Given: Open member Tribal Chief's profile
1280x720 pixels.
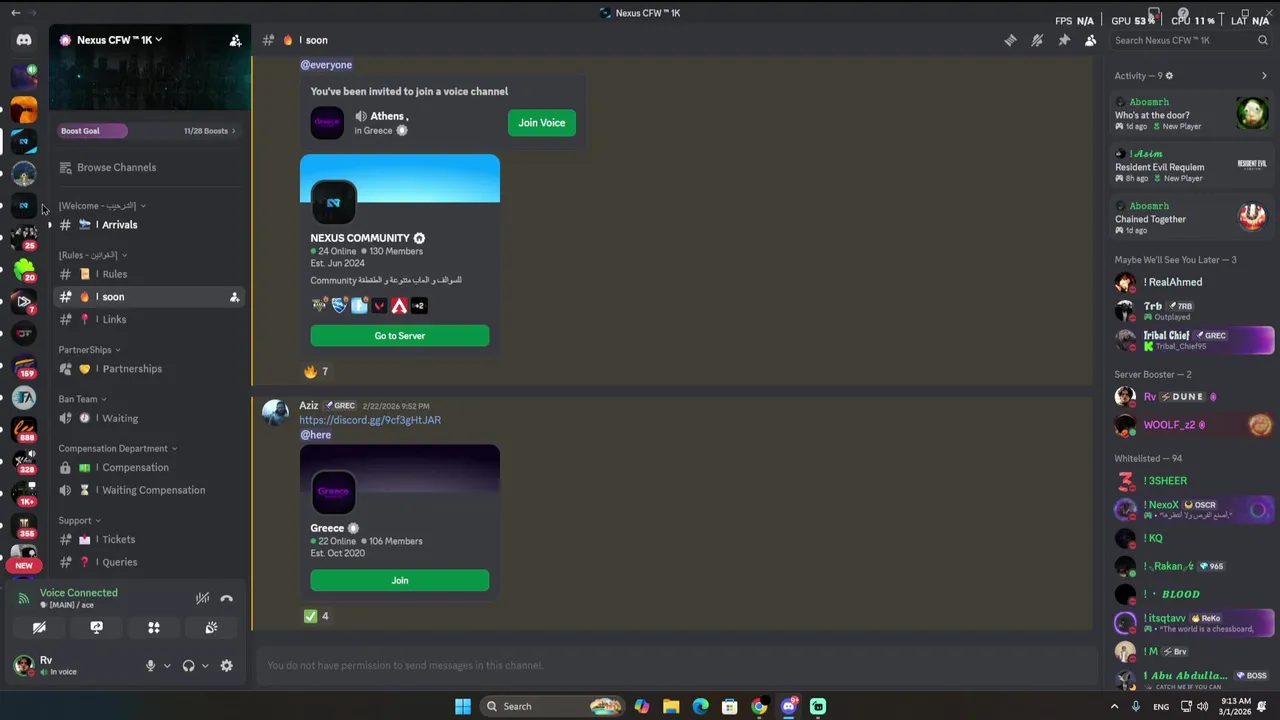Looking at the screenshot, I should coord(1192,340).
